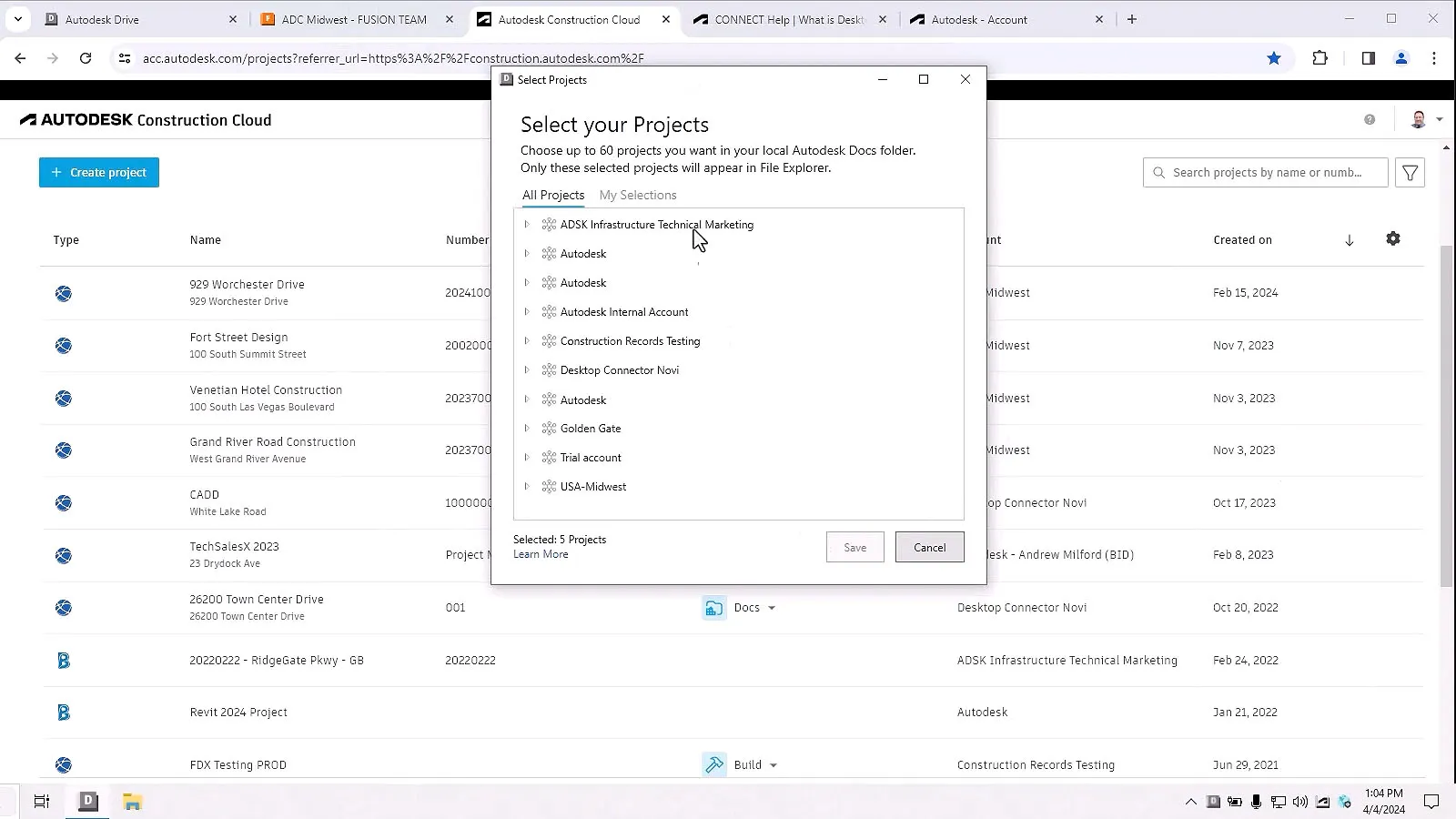Open the Help question mark icon
1456x819 pixels.
[1368, 119]
